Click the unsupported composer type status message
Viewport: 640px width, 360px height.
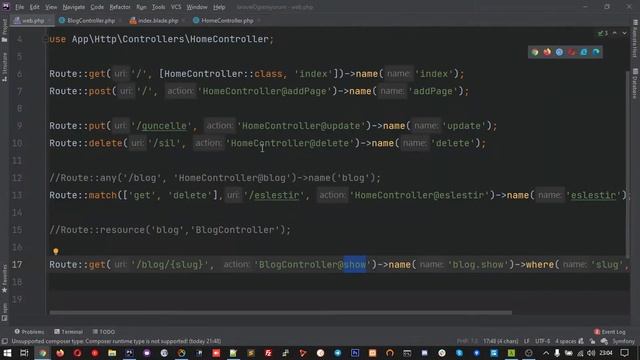116,341
